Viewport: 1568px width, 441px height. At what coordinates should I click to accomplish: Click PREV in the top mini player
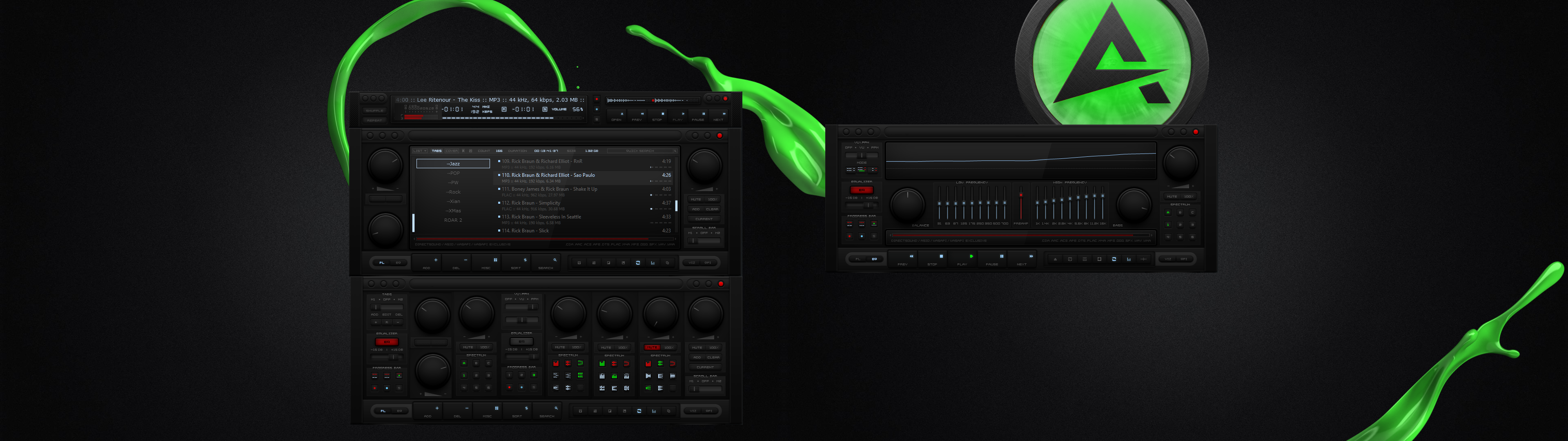tap(637, 116)
